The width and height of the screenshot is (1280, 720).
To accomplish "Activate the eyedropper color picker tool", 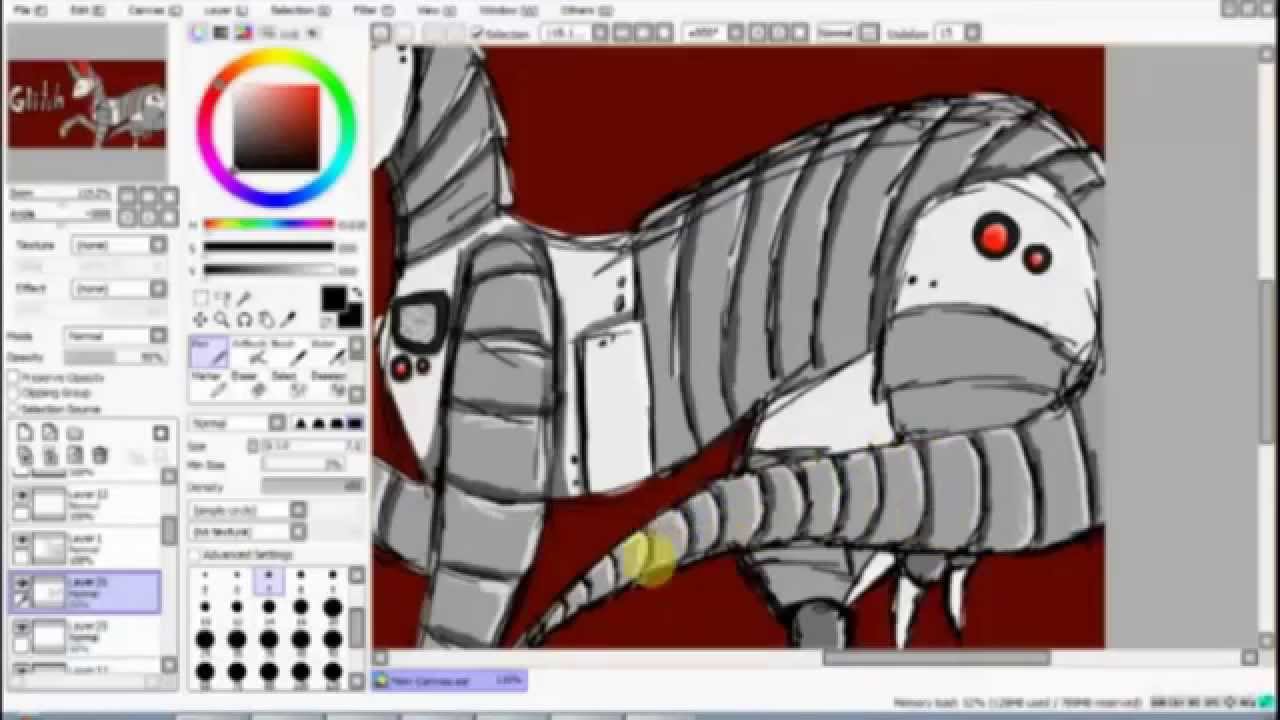I will (288, 320).
